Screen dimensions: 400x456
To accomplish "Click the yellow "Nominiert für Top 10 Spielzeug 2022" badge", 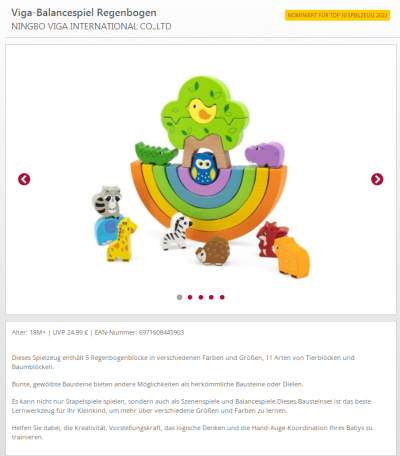I will [x=337, y=15].
